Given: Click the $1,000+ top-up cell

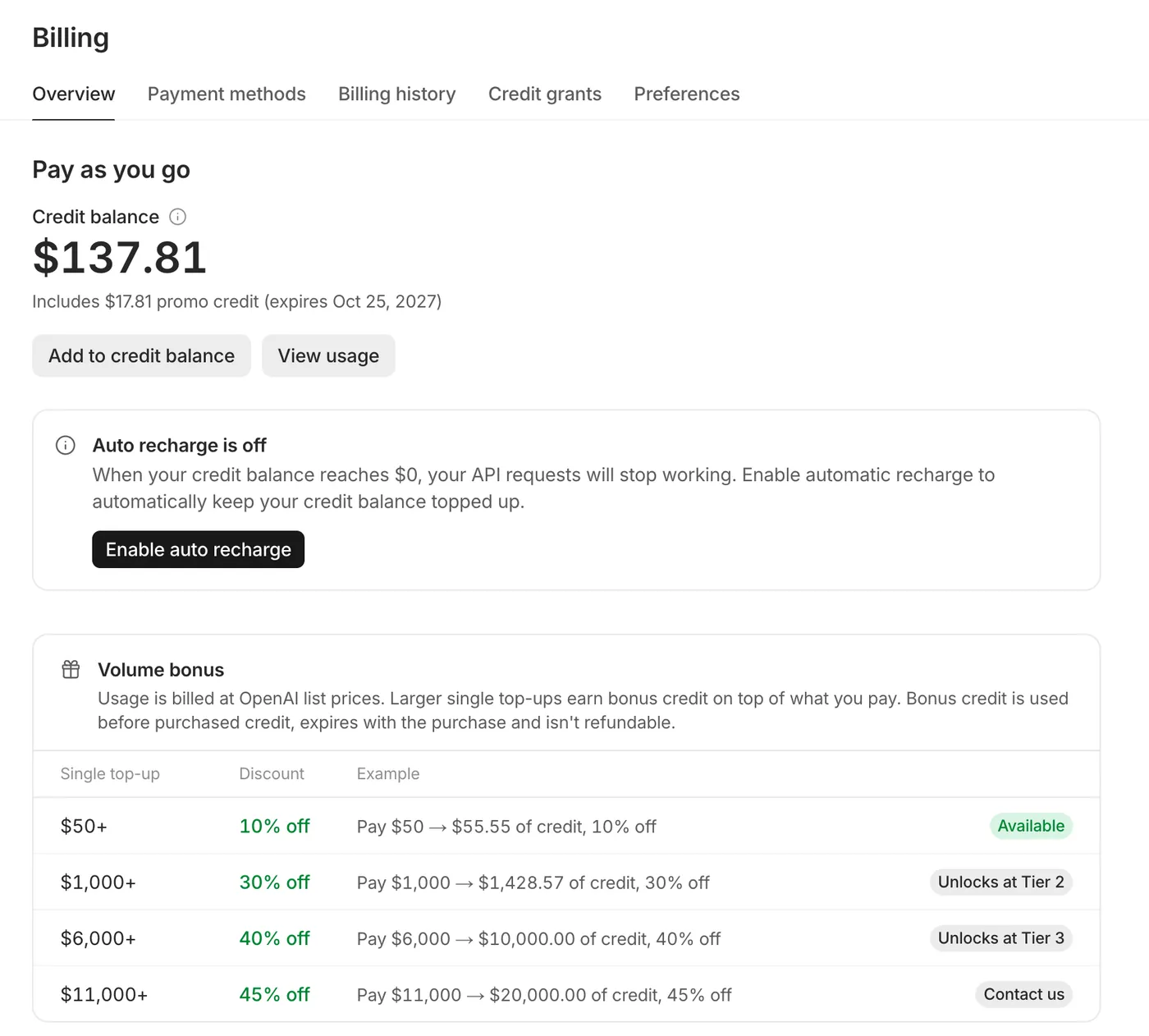Looking at the screenshot, I should [x=98, y=882].
